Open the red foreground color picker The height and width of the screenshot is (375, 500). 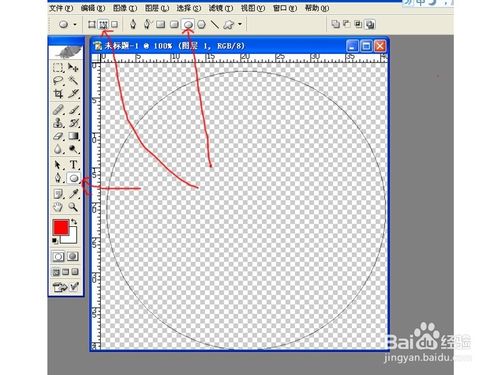pyautogui.click(x=60, y=227)
